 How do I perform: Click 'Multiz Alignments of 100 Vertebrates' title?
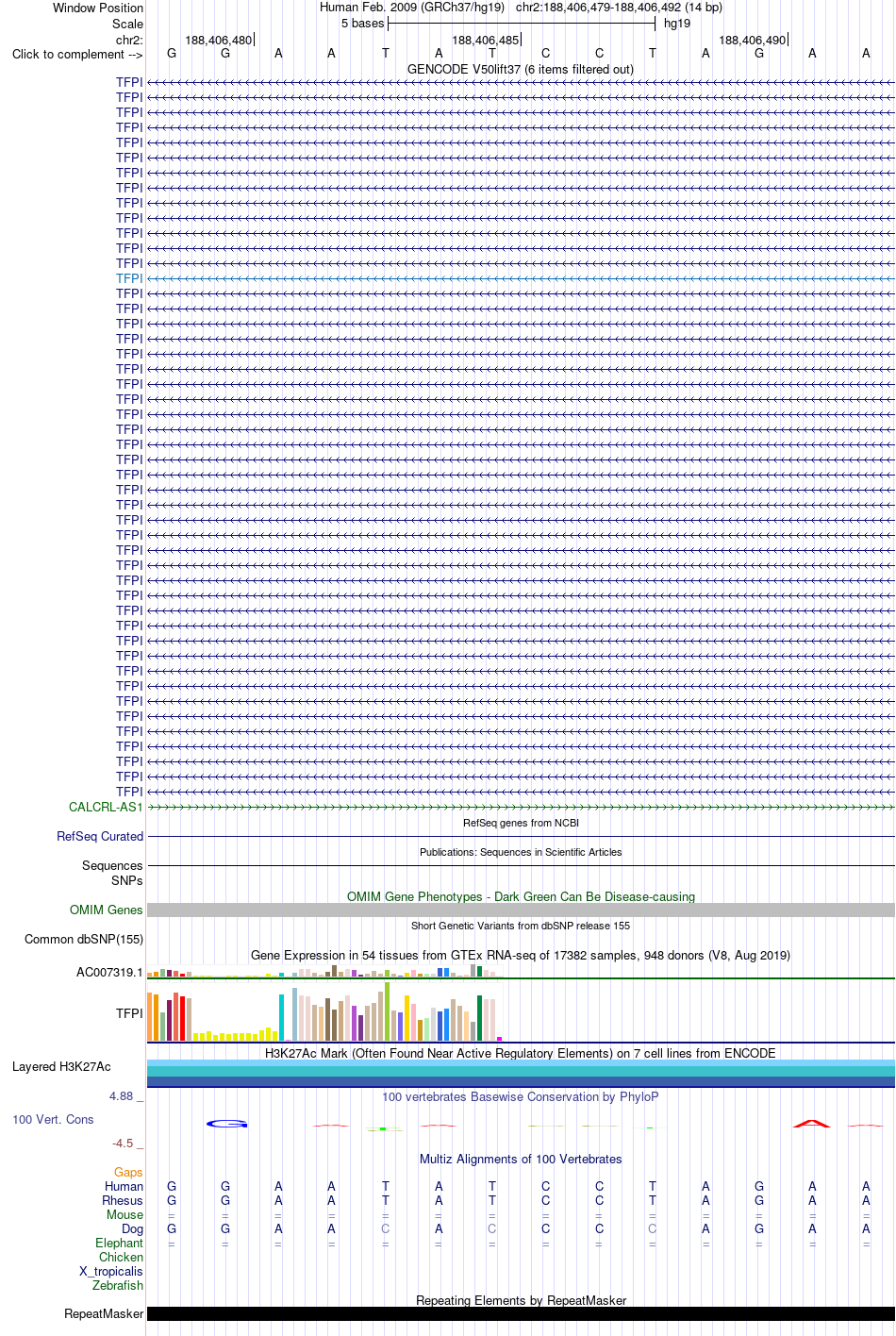click(521, 1159)
